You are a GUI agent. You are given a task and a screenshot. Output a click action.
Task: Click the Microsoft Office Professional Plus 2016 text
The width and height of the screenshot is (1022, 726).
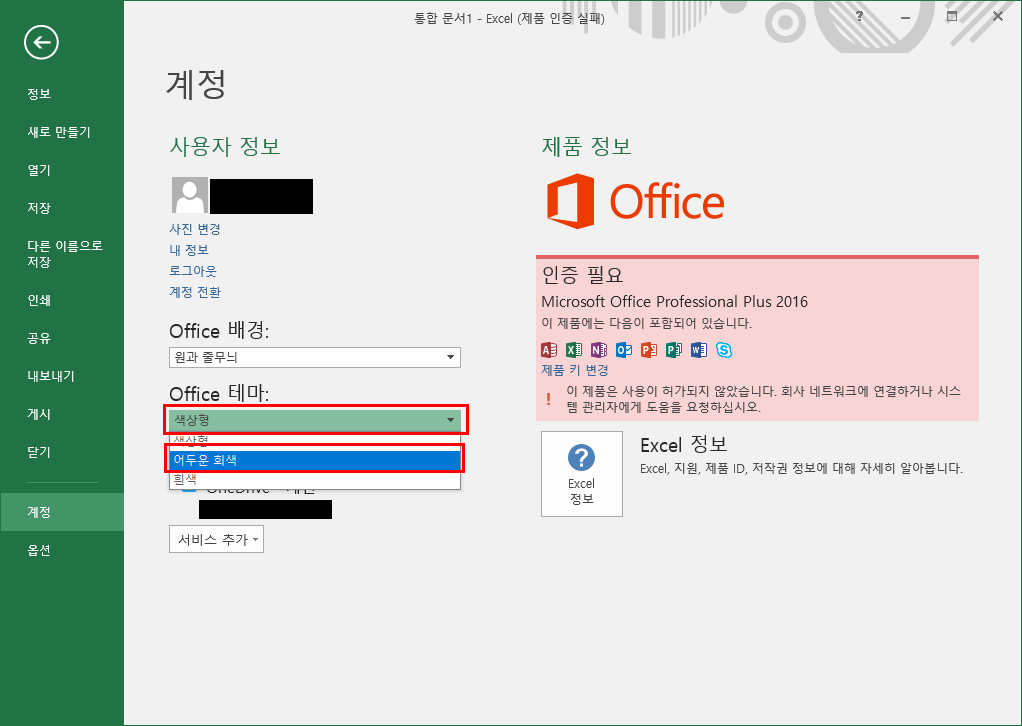point(675,302)
